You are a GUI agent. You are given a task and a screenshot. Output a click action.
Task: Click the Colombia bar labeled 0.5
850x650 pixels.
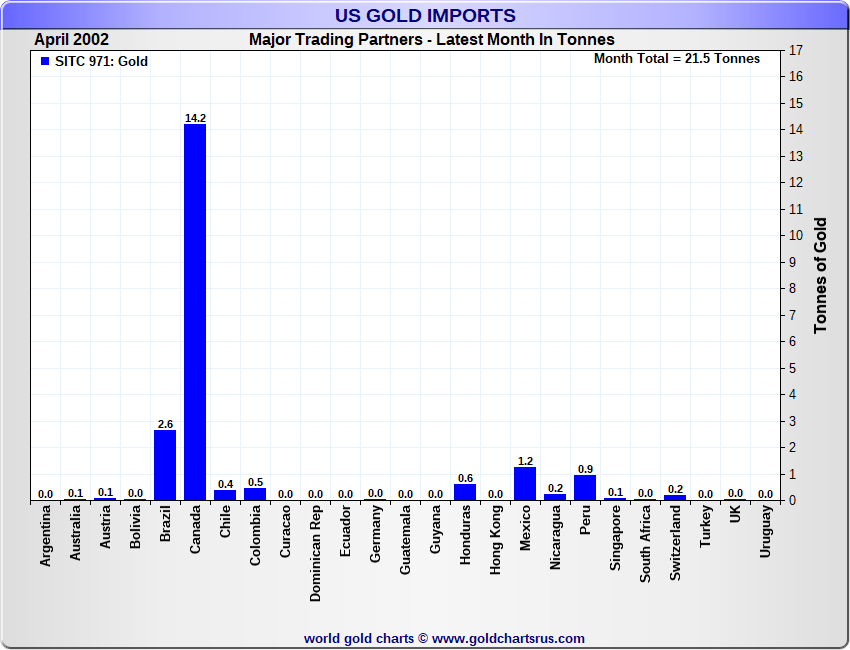tap(255, 494)
